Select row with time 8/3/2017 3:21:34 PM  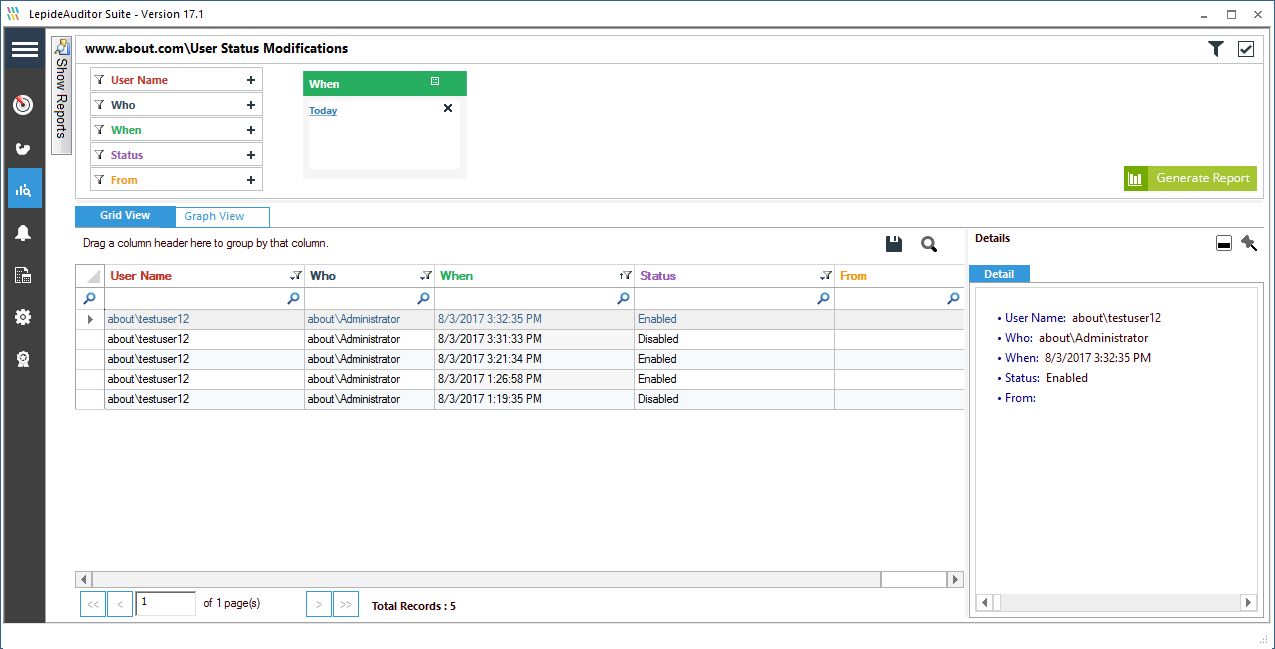[x=520, y=359]
